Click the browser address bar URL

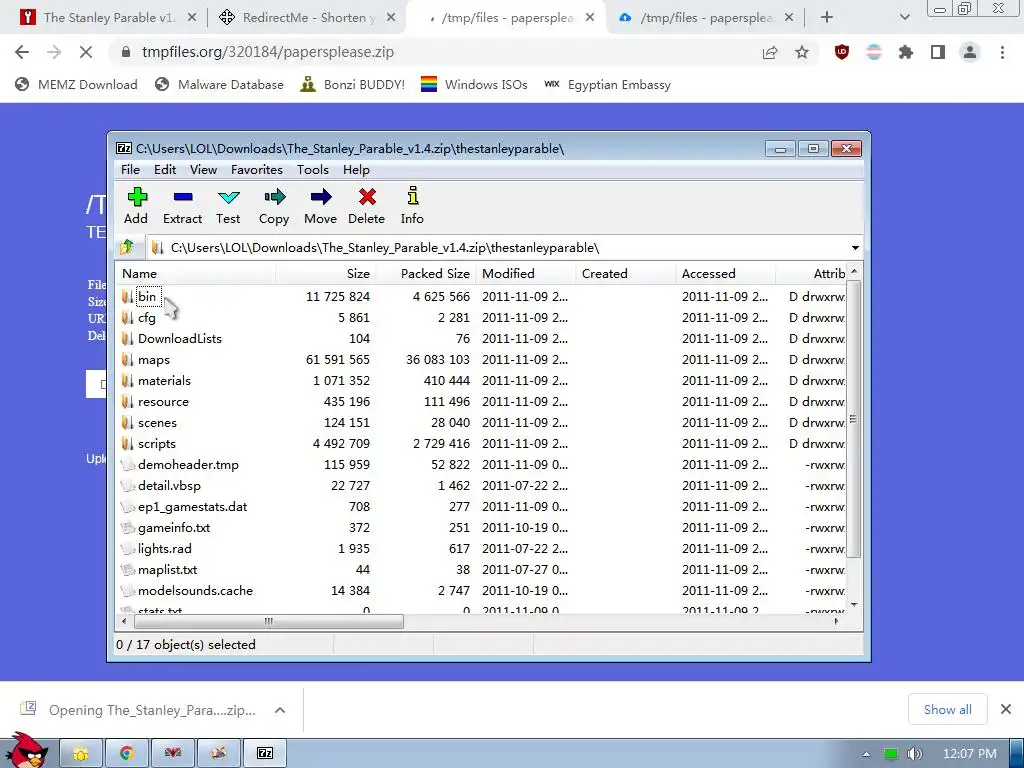click(268, 52)
